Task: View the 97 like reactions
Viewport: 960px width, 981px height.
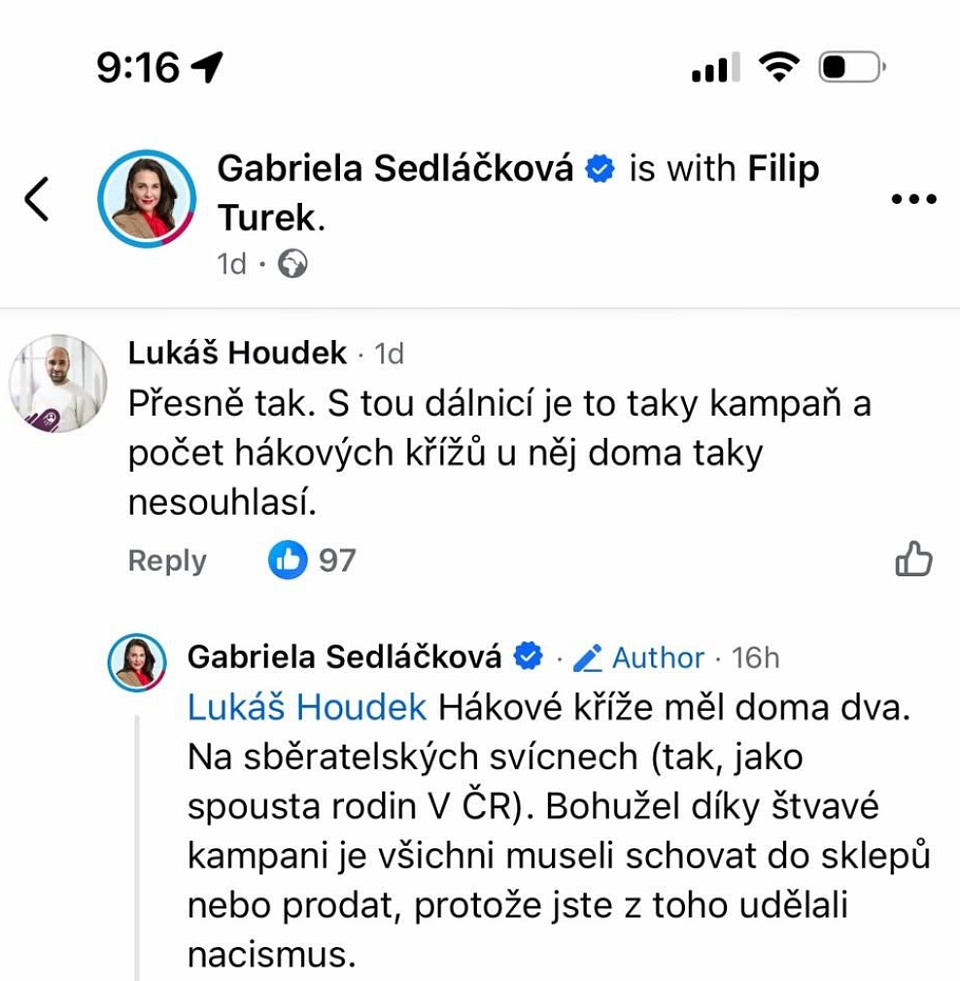Action: (x=313, y=560)
